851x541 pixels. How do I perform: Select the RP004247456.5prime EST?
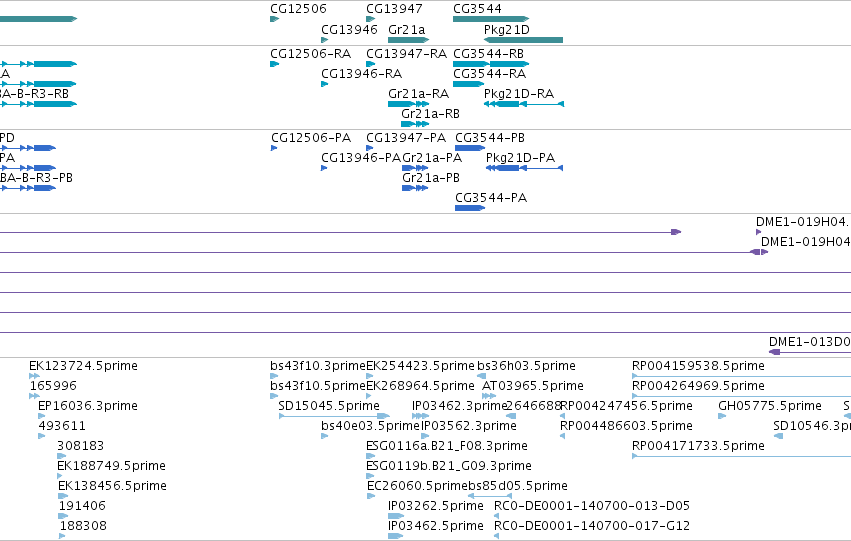coord(627,406)
